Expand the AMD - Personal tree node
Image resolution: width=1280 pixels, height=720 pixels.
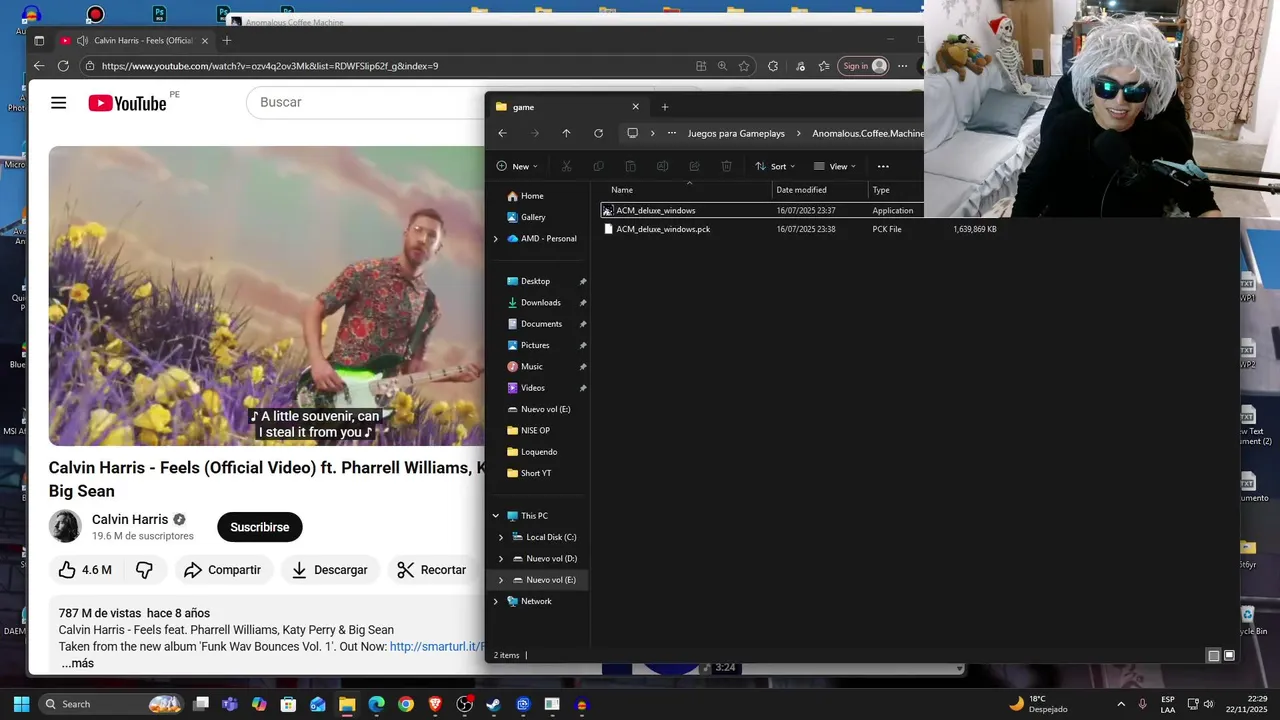pos(495,239)
